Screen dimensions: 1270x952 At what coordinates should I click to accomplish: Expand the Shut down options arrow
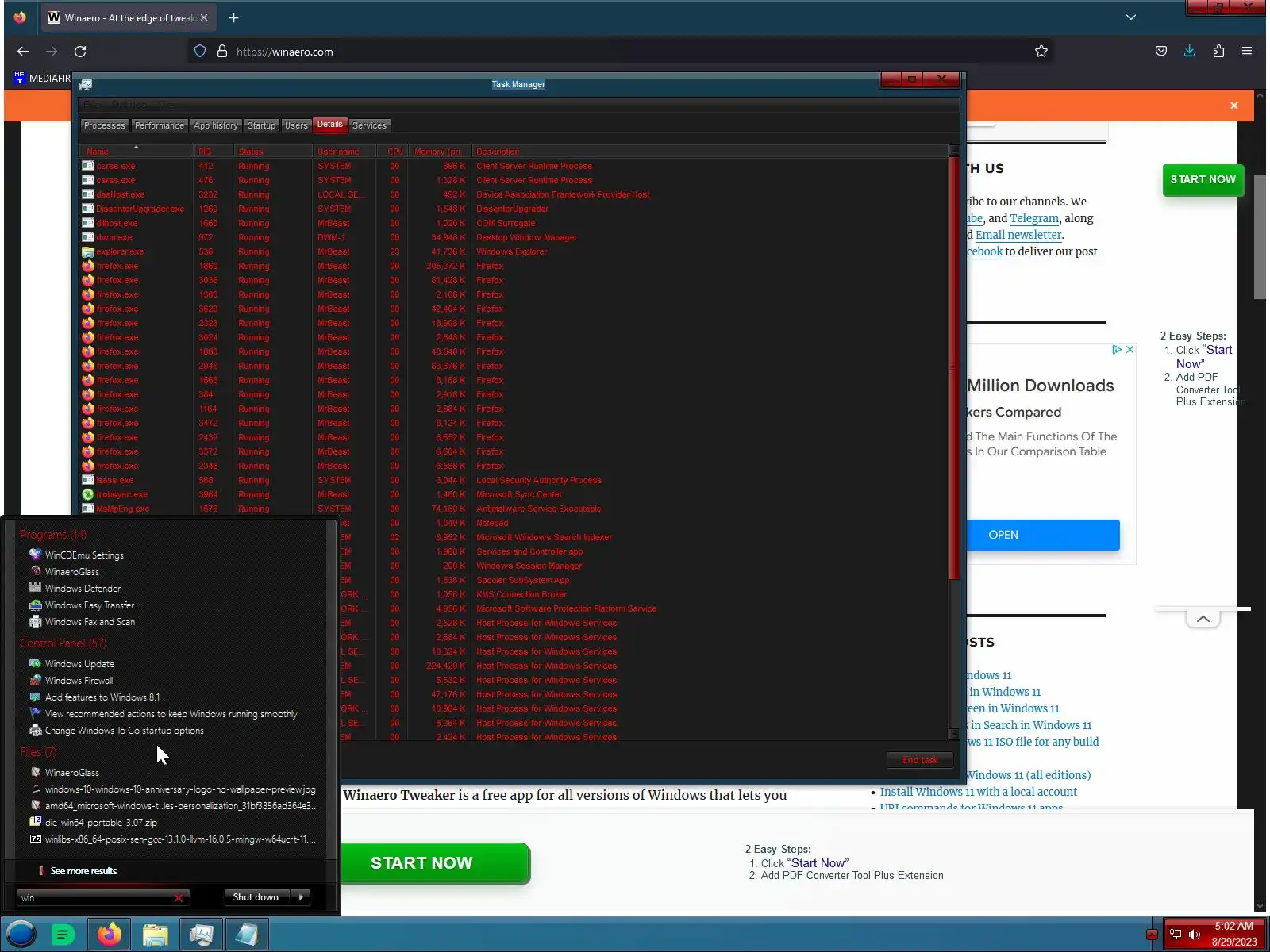(x=301, y=897)
